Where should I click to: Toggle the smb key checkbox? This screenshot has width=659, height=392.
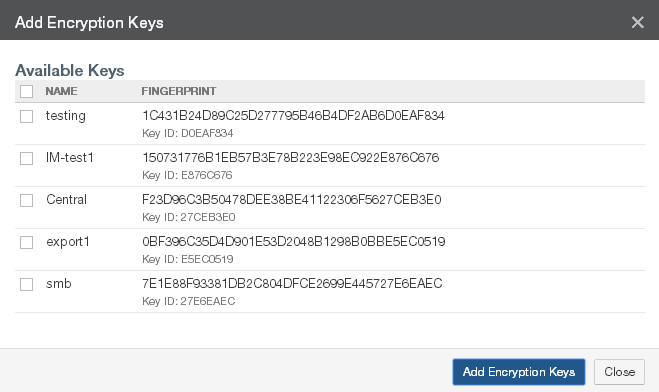26,284
